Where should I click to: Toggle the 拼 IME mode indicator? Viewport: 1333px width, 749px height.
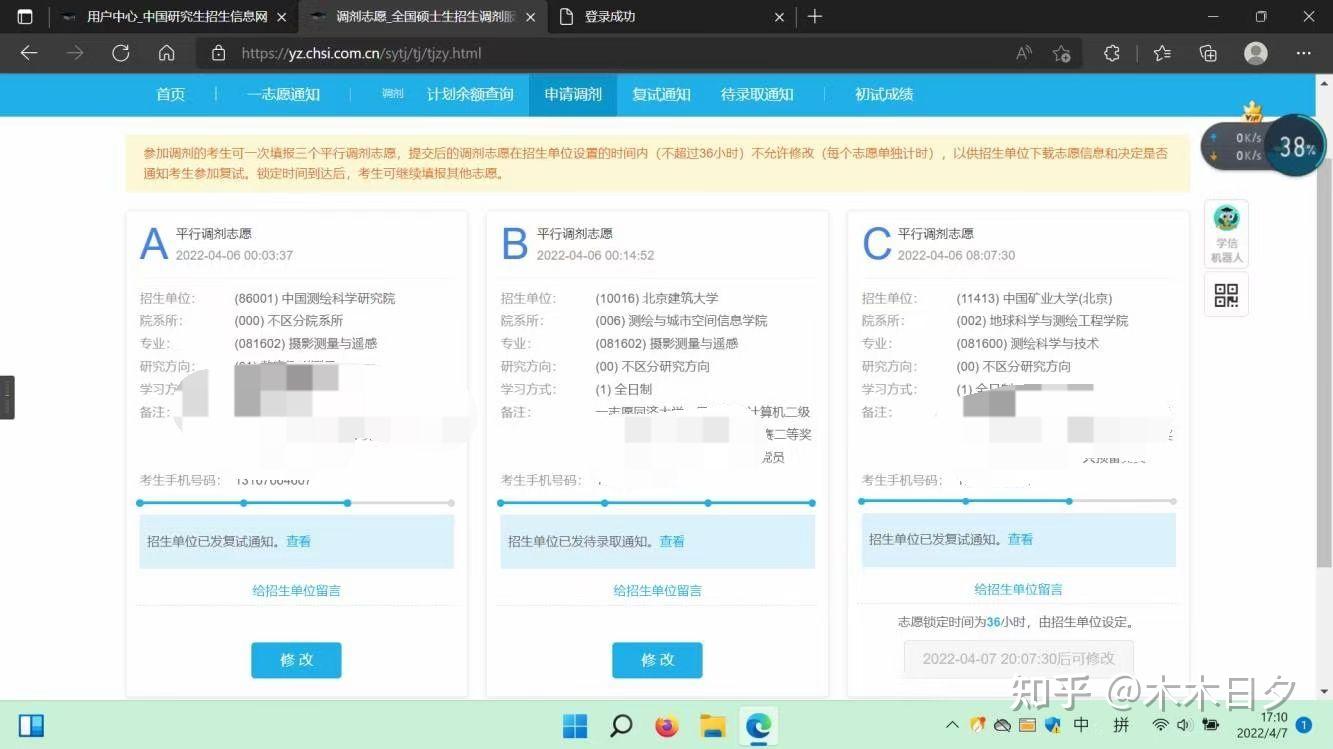1121,725
